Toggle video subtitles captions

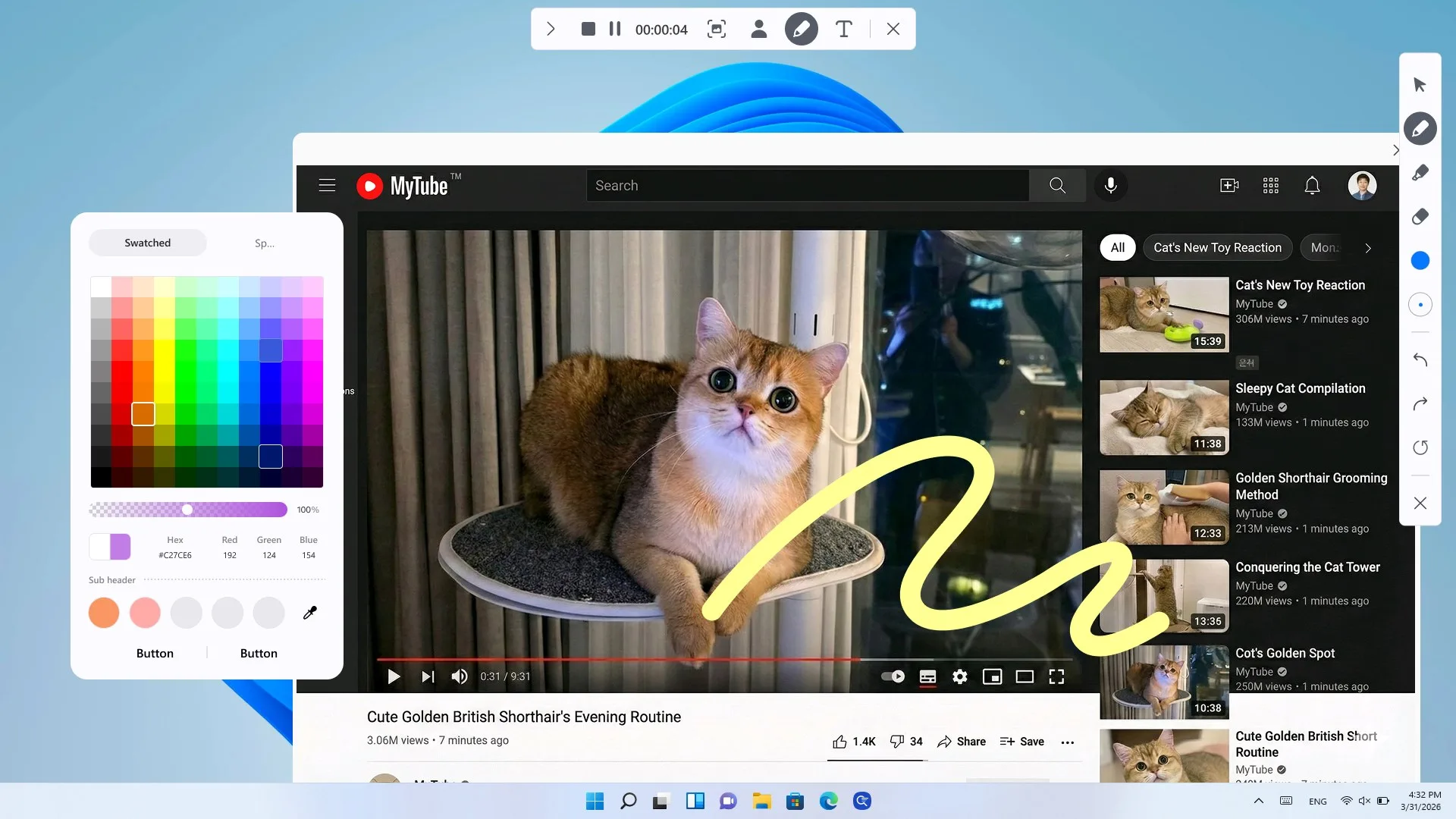[927, 676]
